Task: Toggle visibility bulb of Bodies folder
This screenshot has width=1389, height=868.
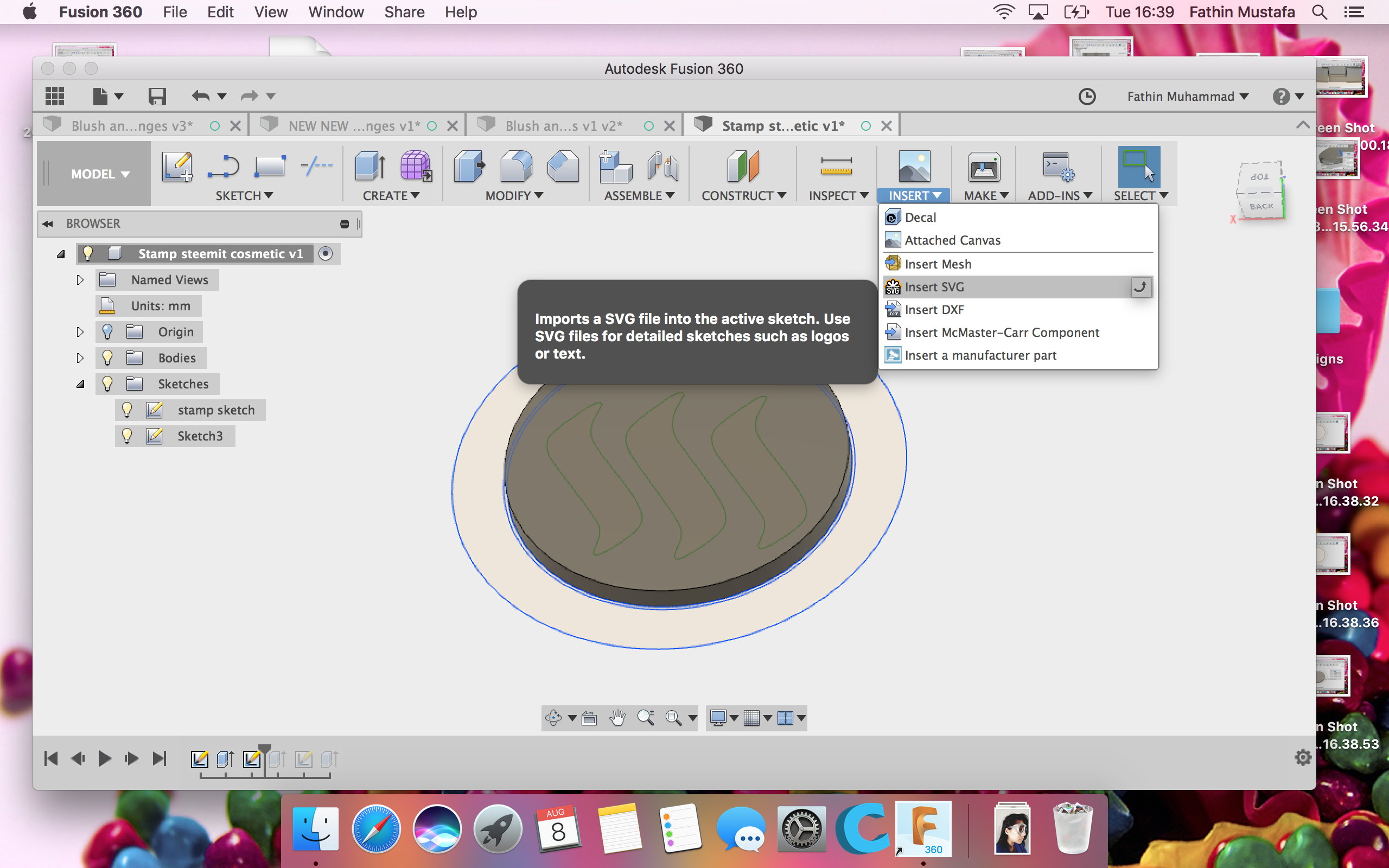Action: click(x=107, y=358)
